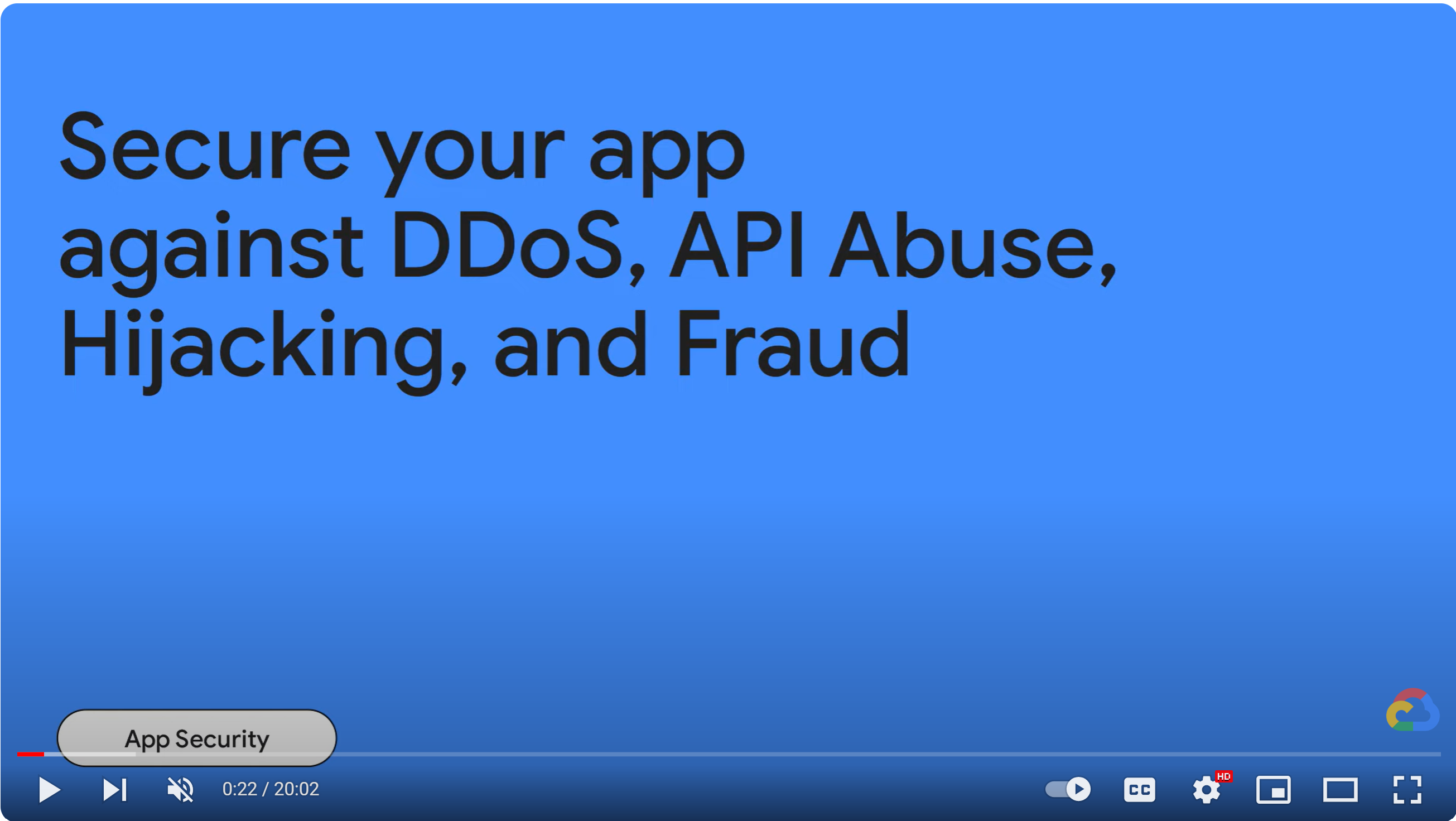Enter fullscreen mode
The height and width of the screenshot is (821, 1456).
pyautogui.click(x=1407, y=789)
